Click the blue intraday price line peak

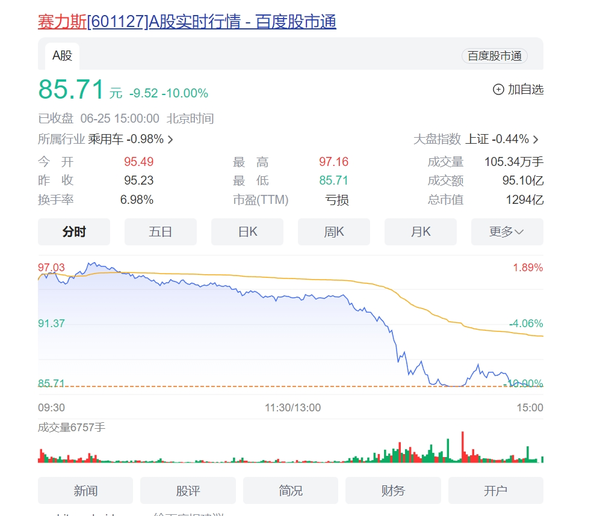[92, 263]
